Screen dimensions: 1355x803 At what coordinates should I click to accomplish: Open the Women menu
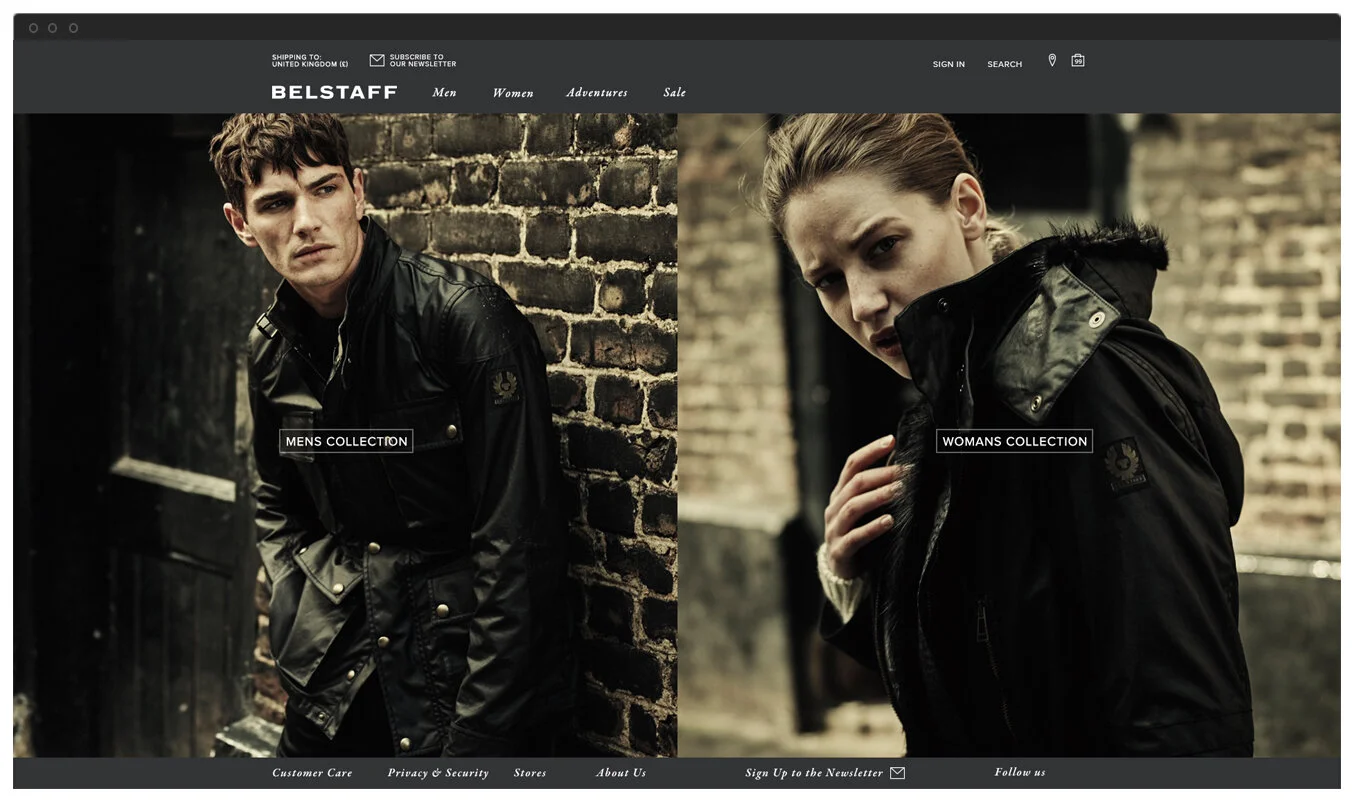513,93
